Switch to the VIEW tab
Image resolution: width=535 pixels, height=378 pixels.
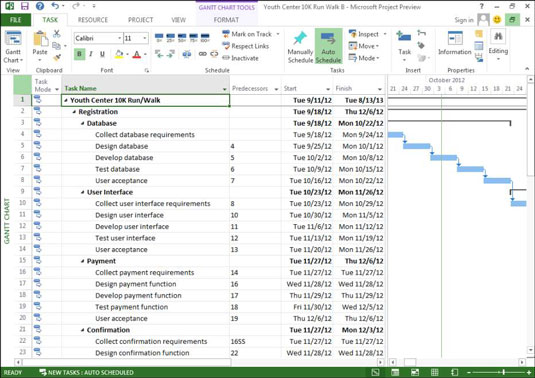[178, 20]
